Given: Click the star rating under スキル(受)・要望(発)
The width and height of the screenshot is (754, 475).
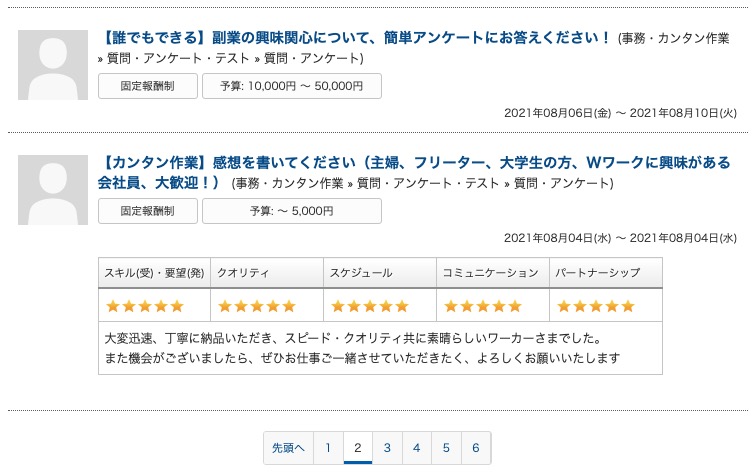Looking at the screenshot, I should [x=145, y=306].
